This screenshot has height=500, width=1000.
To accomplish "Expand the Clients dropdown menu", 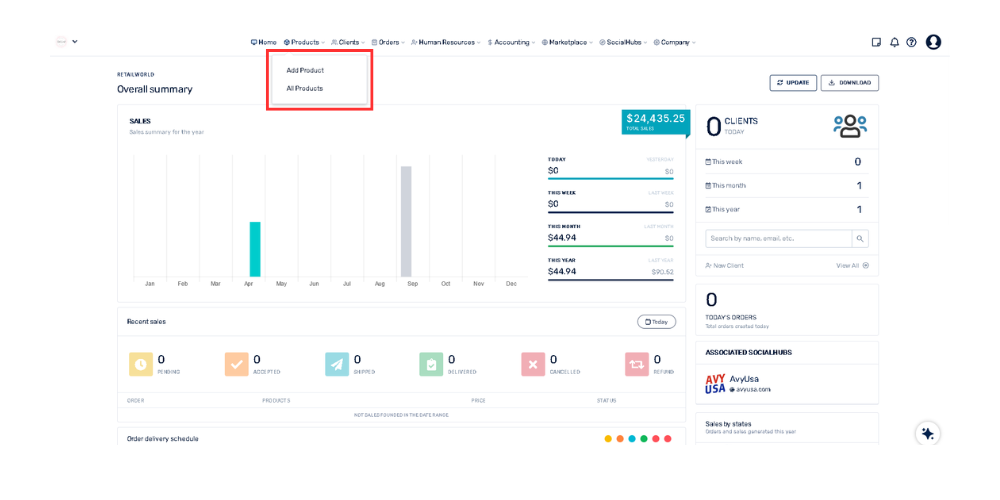I will coord(348,42).
